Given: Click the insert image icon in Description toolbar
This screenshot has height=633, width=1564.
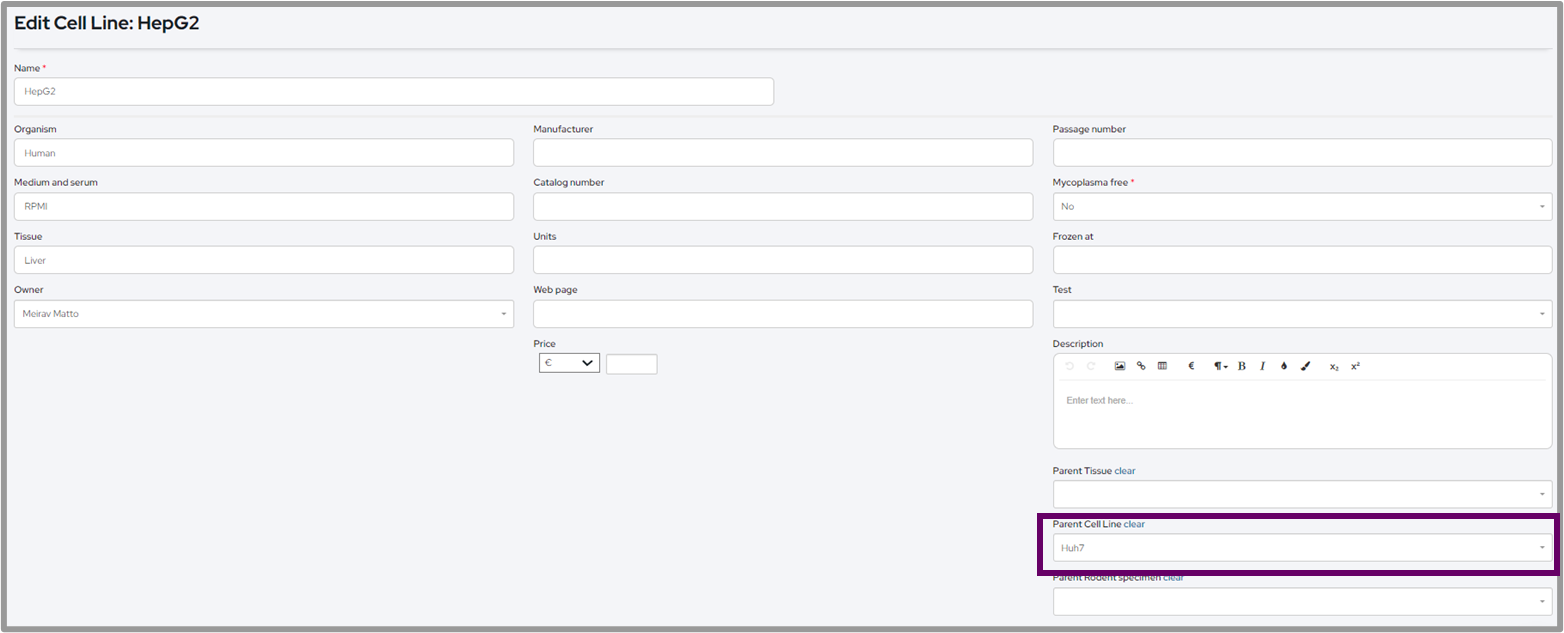Looking at the screenshot, I should [x=1120, y=366].
